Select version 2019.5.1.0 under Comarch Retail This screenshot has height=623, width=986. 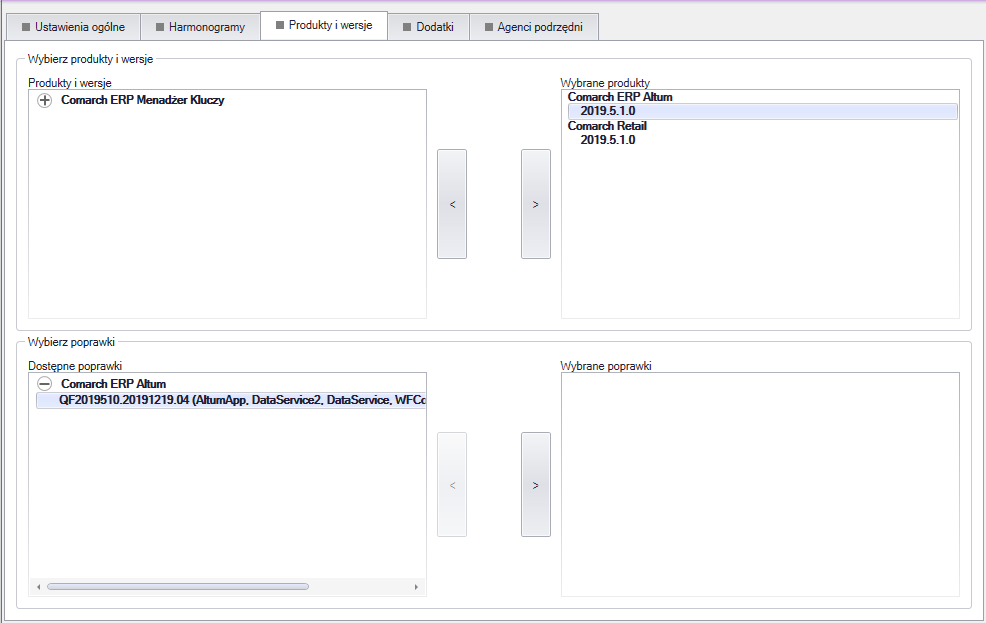coord(607,140)
